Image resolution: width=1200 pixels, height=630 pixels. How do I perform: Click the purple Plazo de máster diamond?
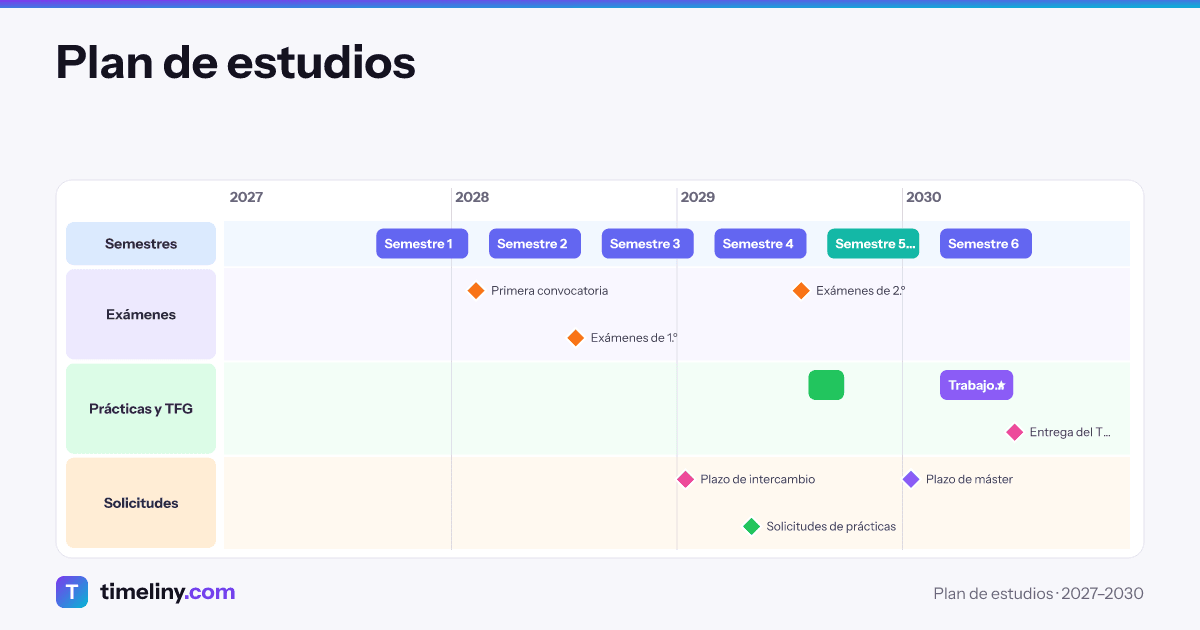[911, 479]
